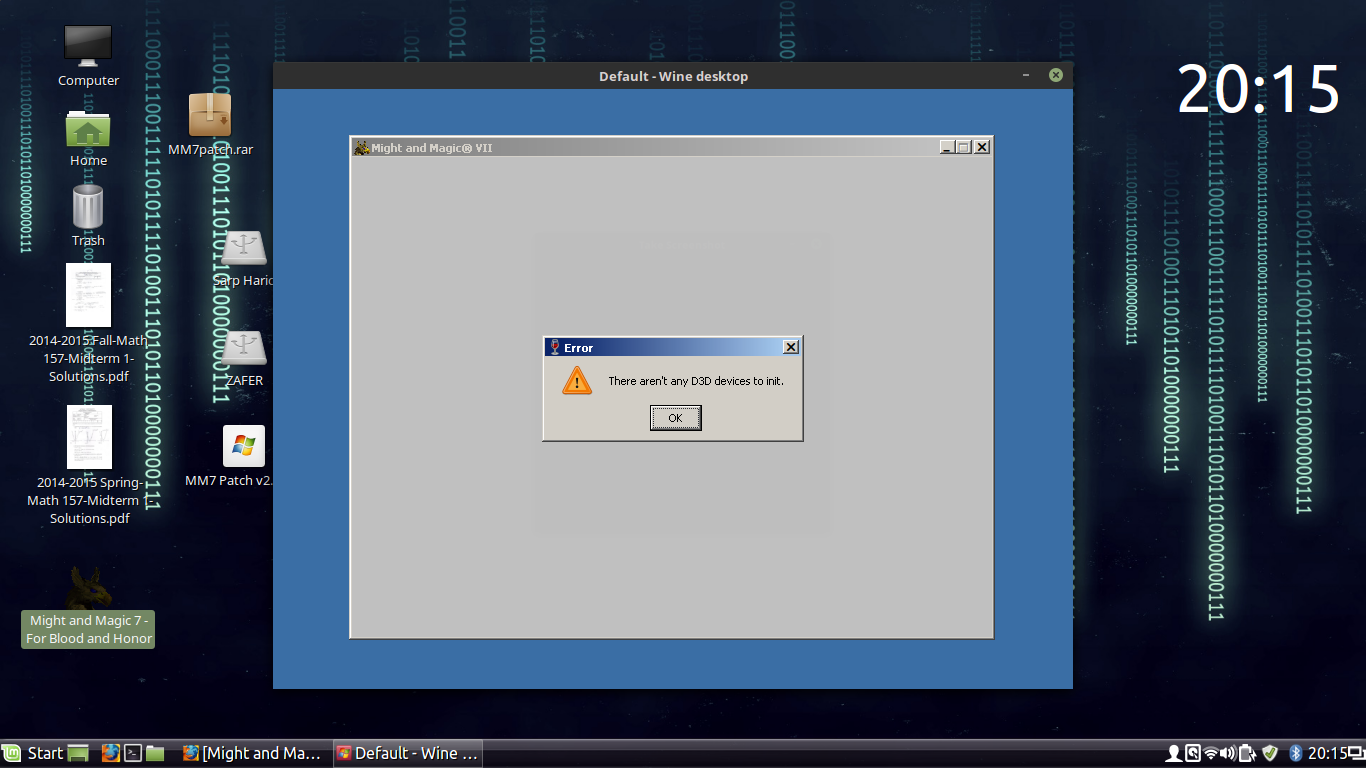Minimize the Default - Wine desktop window
This screenshot has height=768, width=1366.
pos(1026,75)
